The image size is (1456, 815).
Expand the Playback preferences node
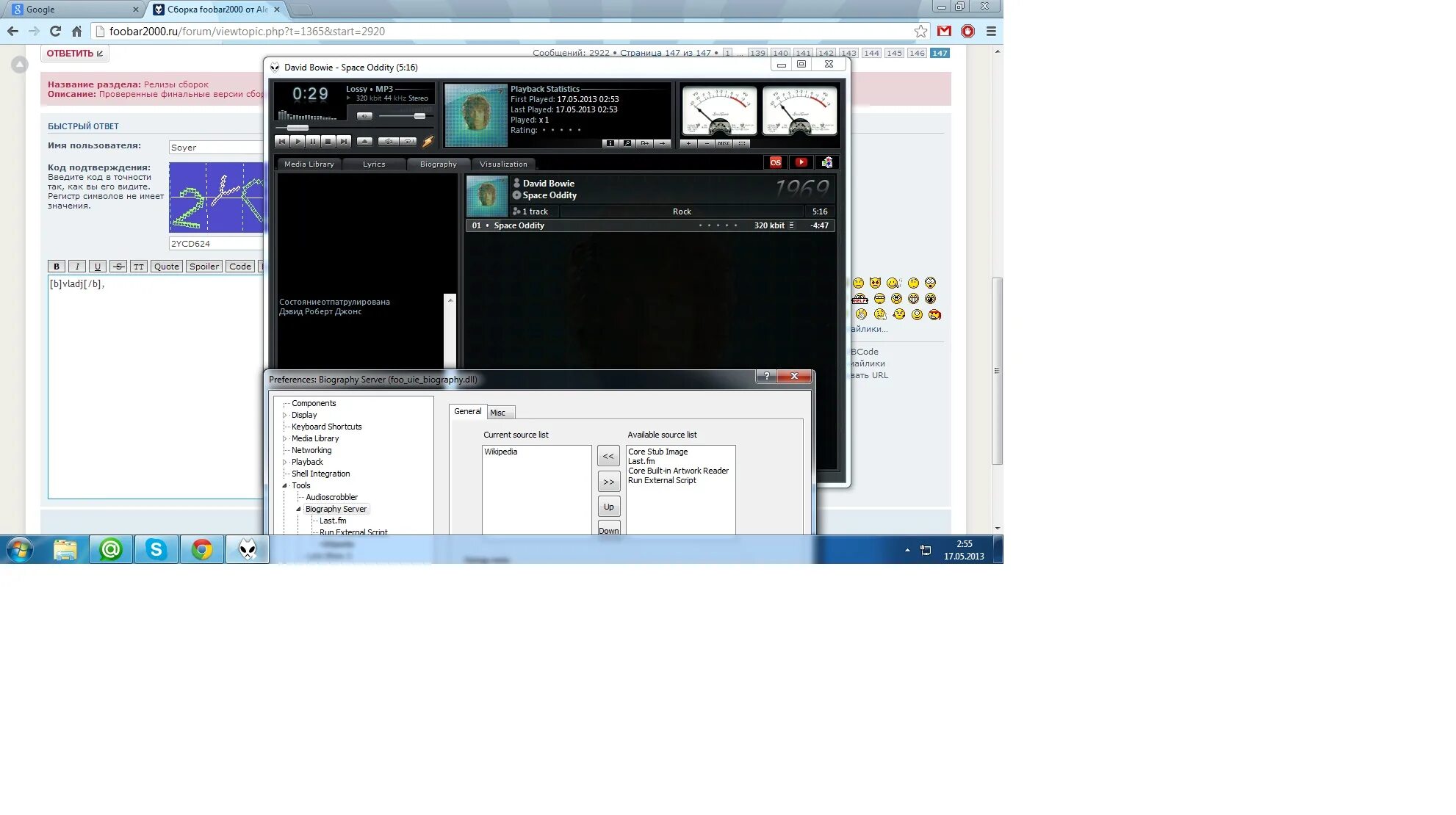(x=285, y=463)
